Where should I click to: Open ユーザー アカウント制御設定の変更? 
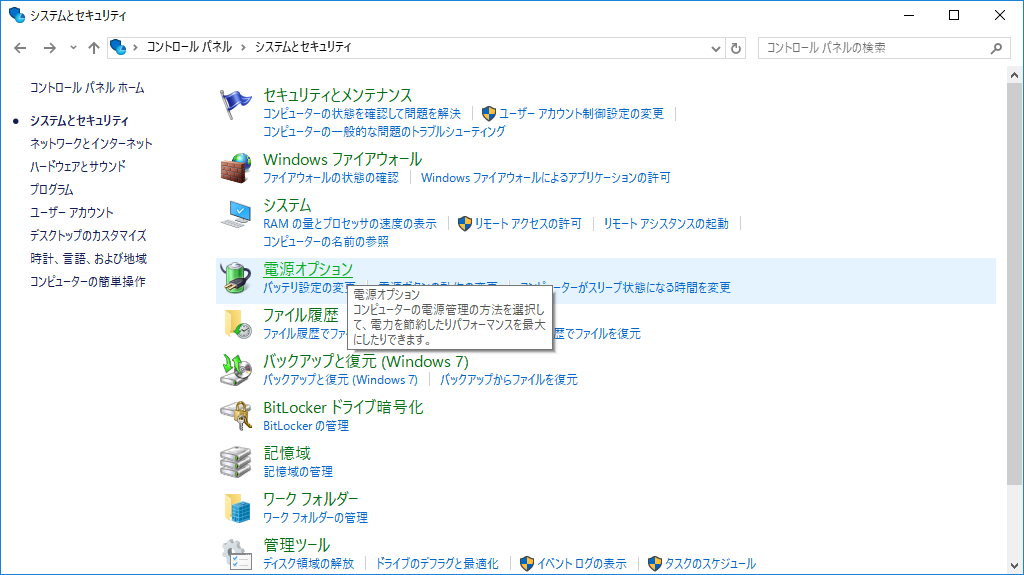click(x=581, y=114)
